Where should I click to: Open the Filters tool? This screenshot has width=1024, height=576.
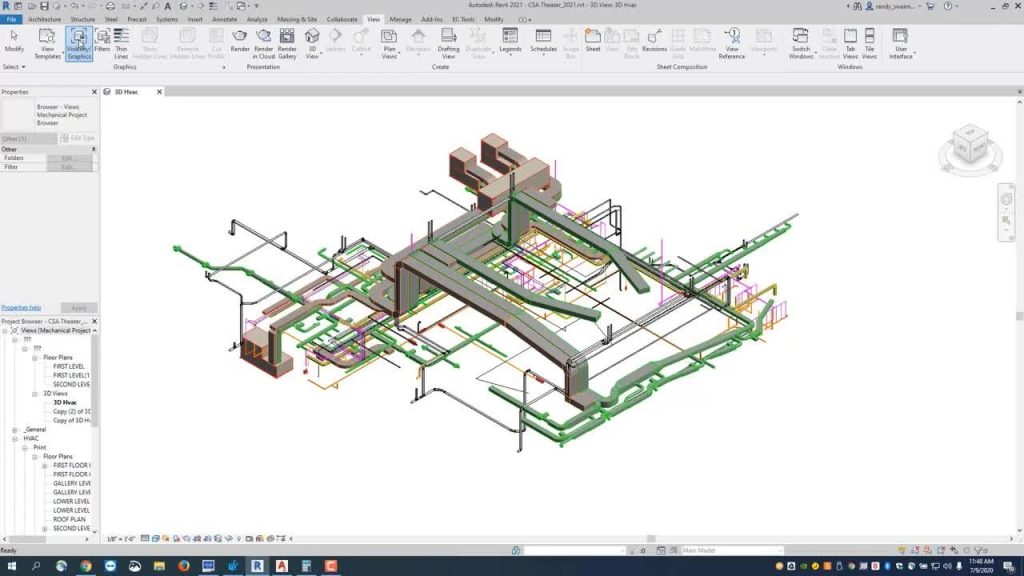click(x=103, y=40)
